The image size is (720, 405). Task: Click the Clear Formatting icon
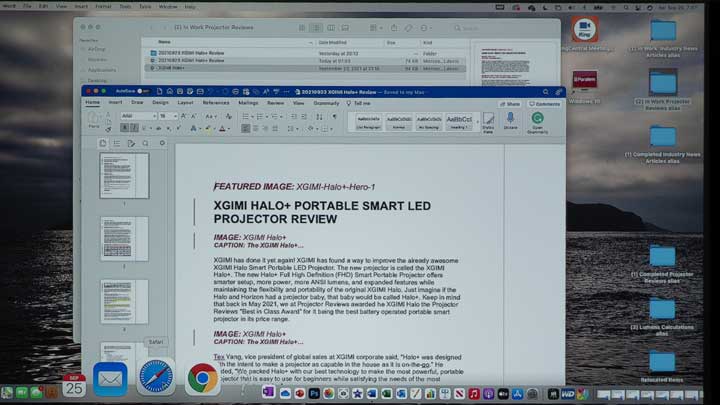[228, 116]
